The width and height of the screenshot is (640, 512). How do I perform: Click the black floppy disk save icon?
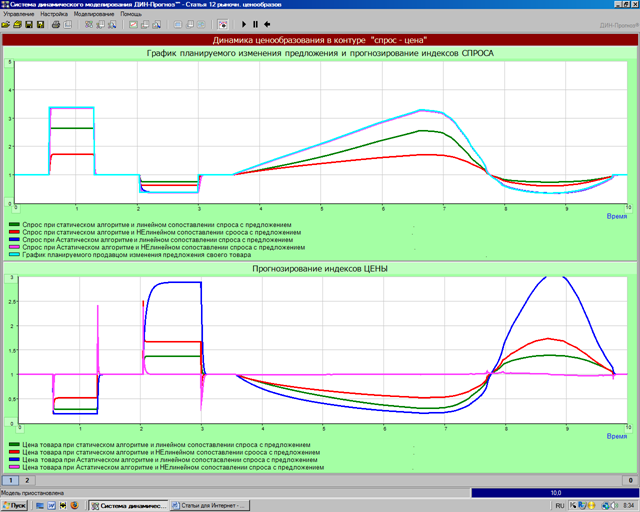click(x=28, y=24)
